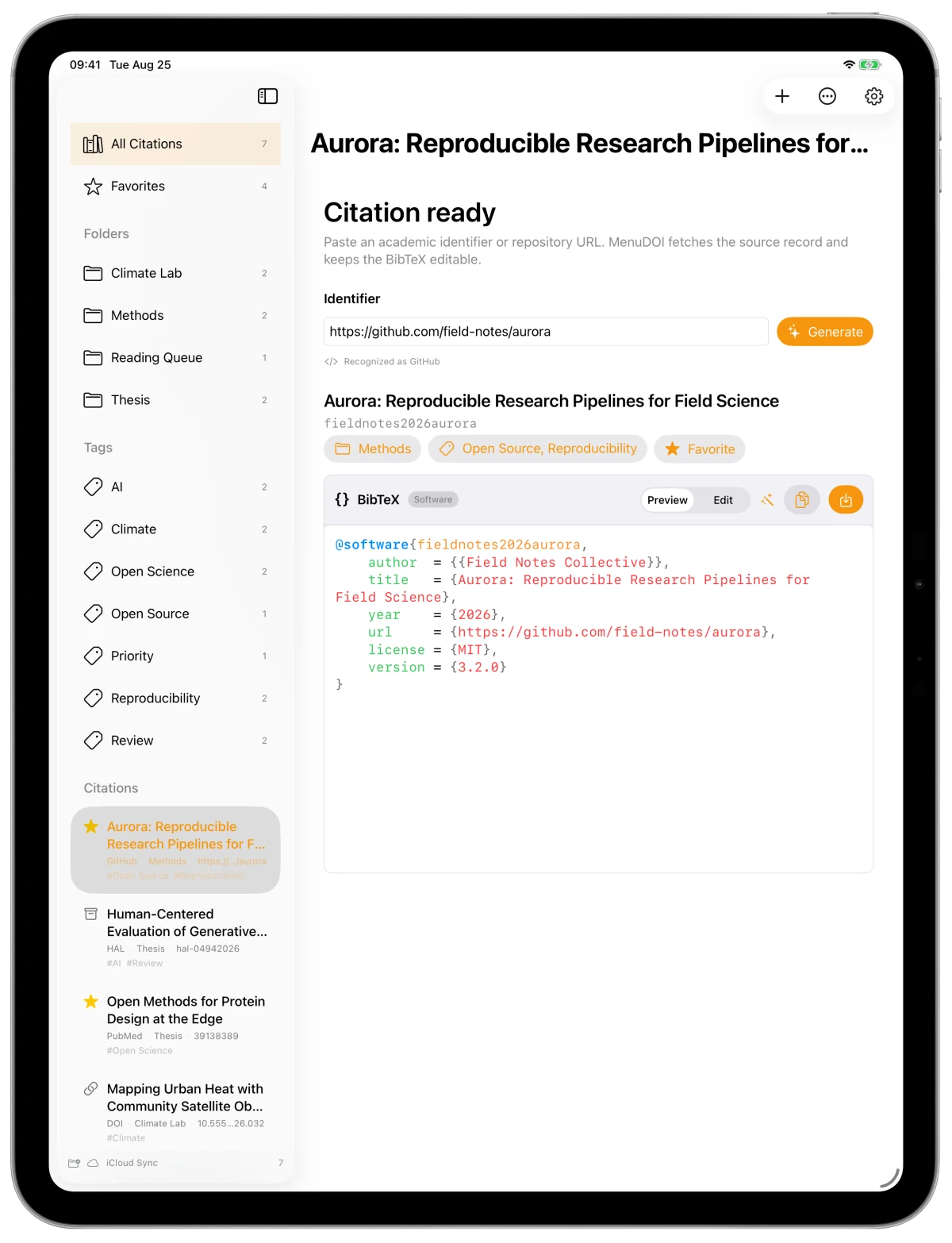
Task: Filter by AI tag
Action: point(175,487)
